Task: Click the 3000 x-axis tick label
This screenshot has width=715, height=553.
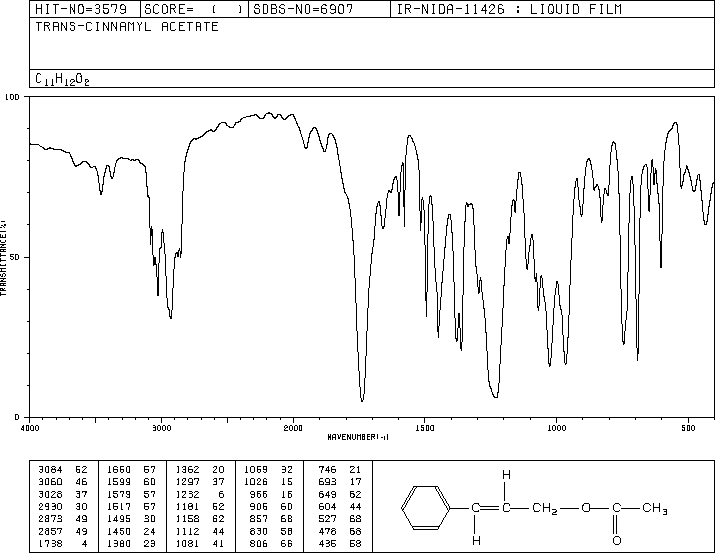Action: point(162,428)
